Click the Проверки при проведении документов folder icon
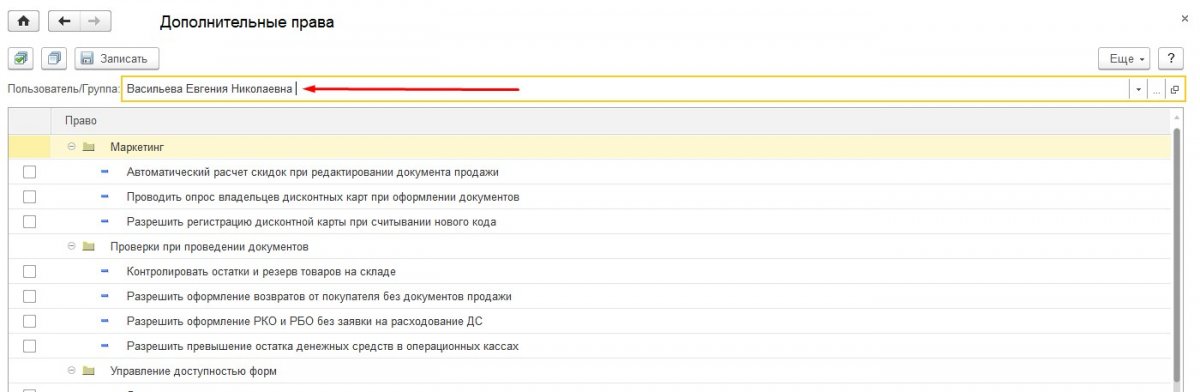Viewport: 1200px width, 392px height. click(89, 246)
